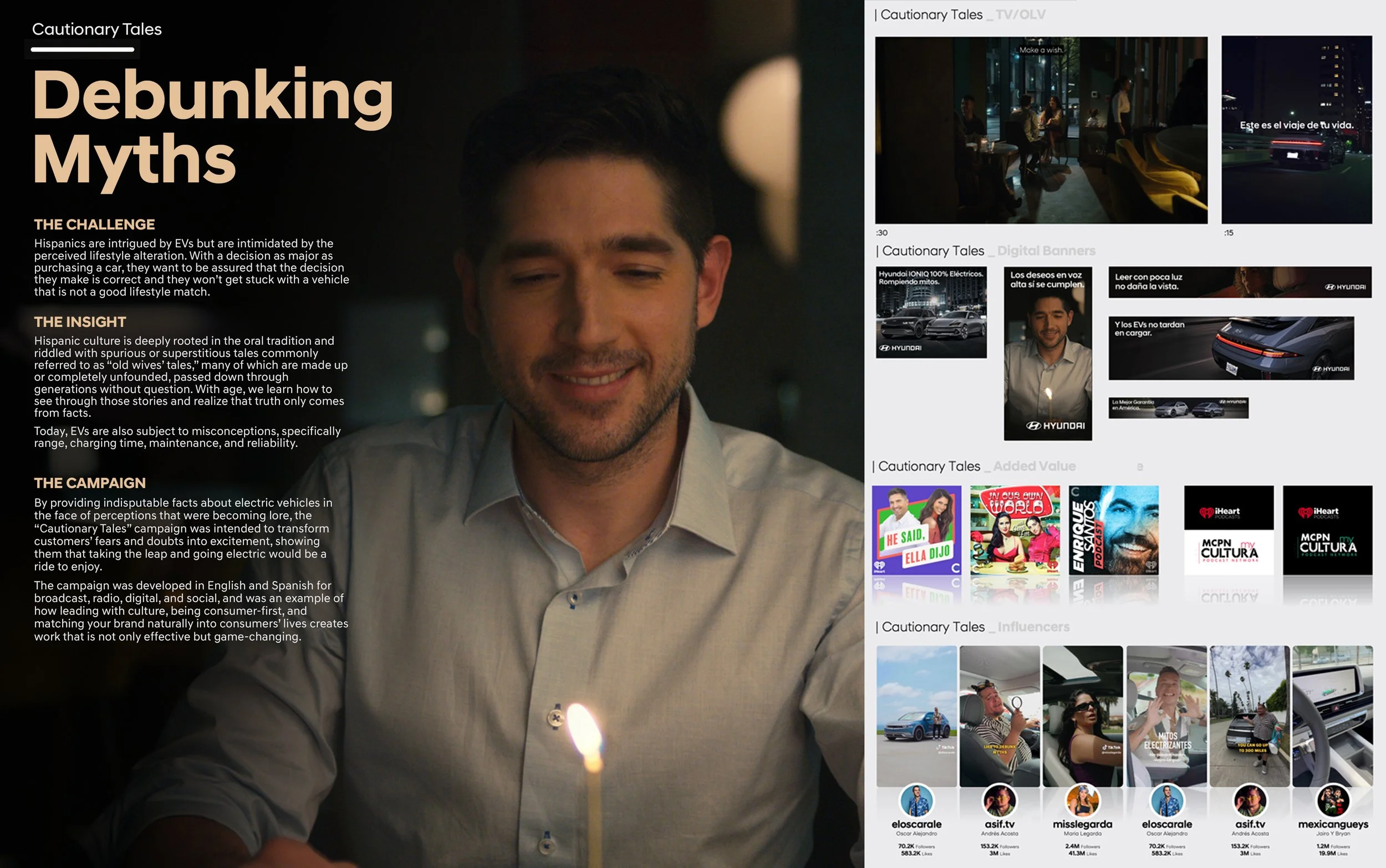Image resolution: width=1386 pixels, height=868 pixels.
Task: Click 'Y los EVs no tardan' banner
Action: 1231,348
